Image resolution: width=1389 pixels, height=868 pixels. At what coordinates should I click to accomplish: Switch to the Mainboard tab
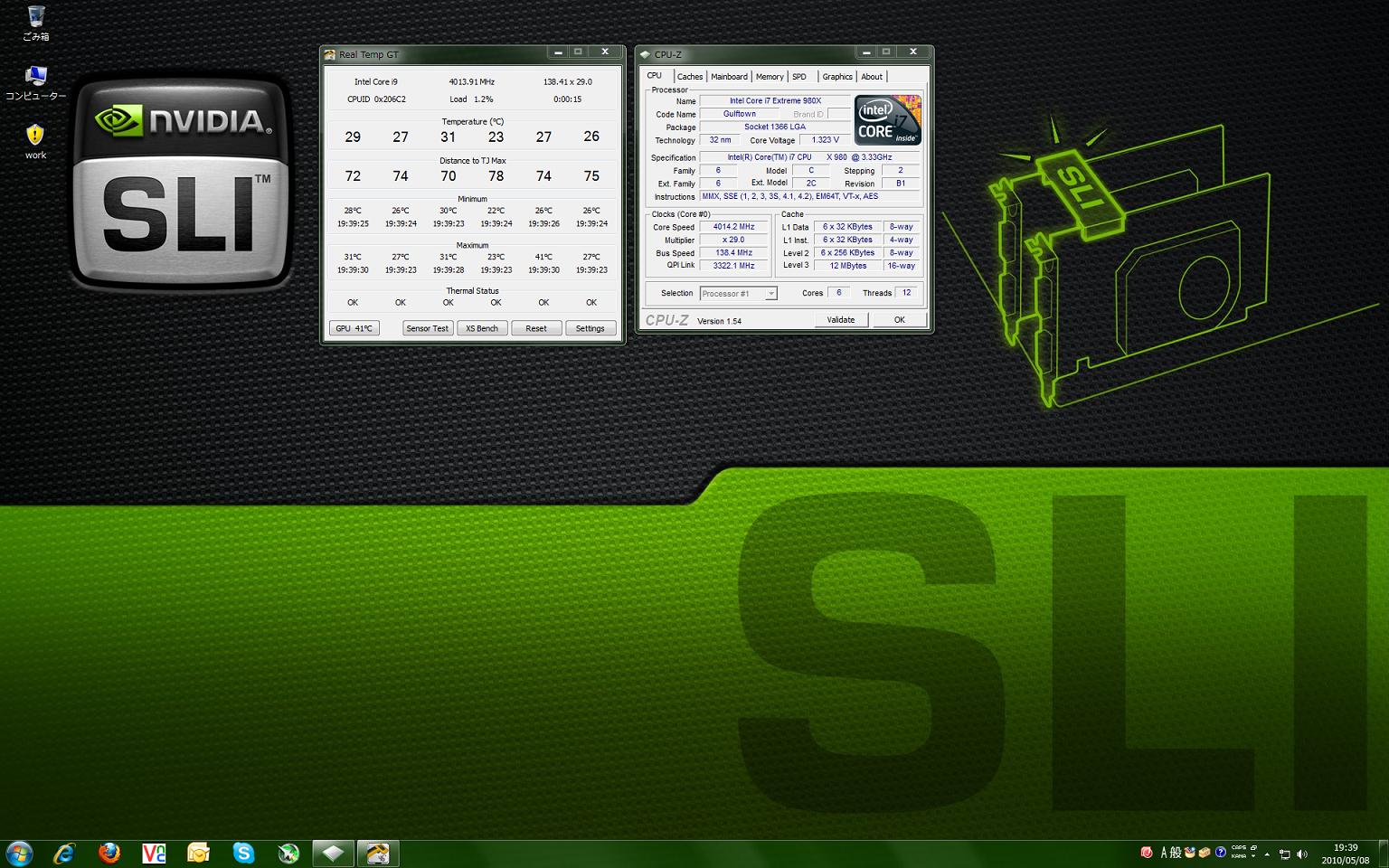729,77
